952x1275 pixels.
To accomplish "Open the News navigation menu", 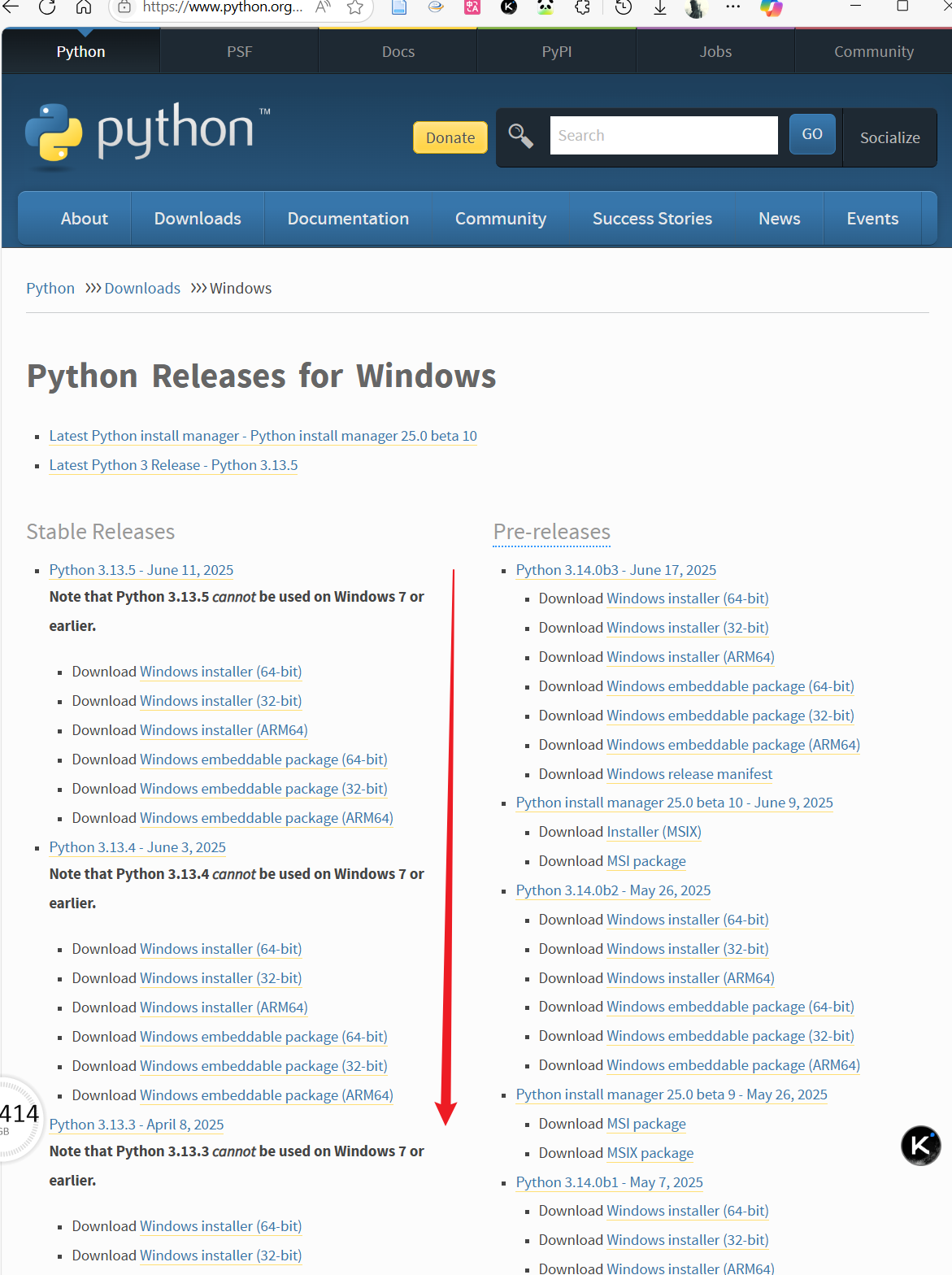I will click(x=780, y=219).
